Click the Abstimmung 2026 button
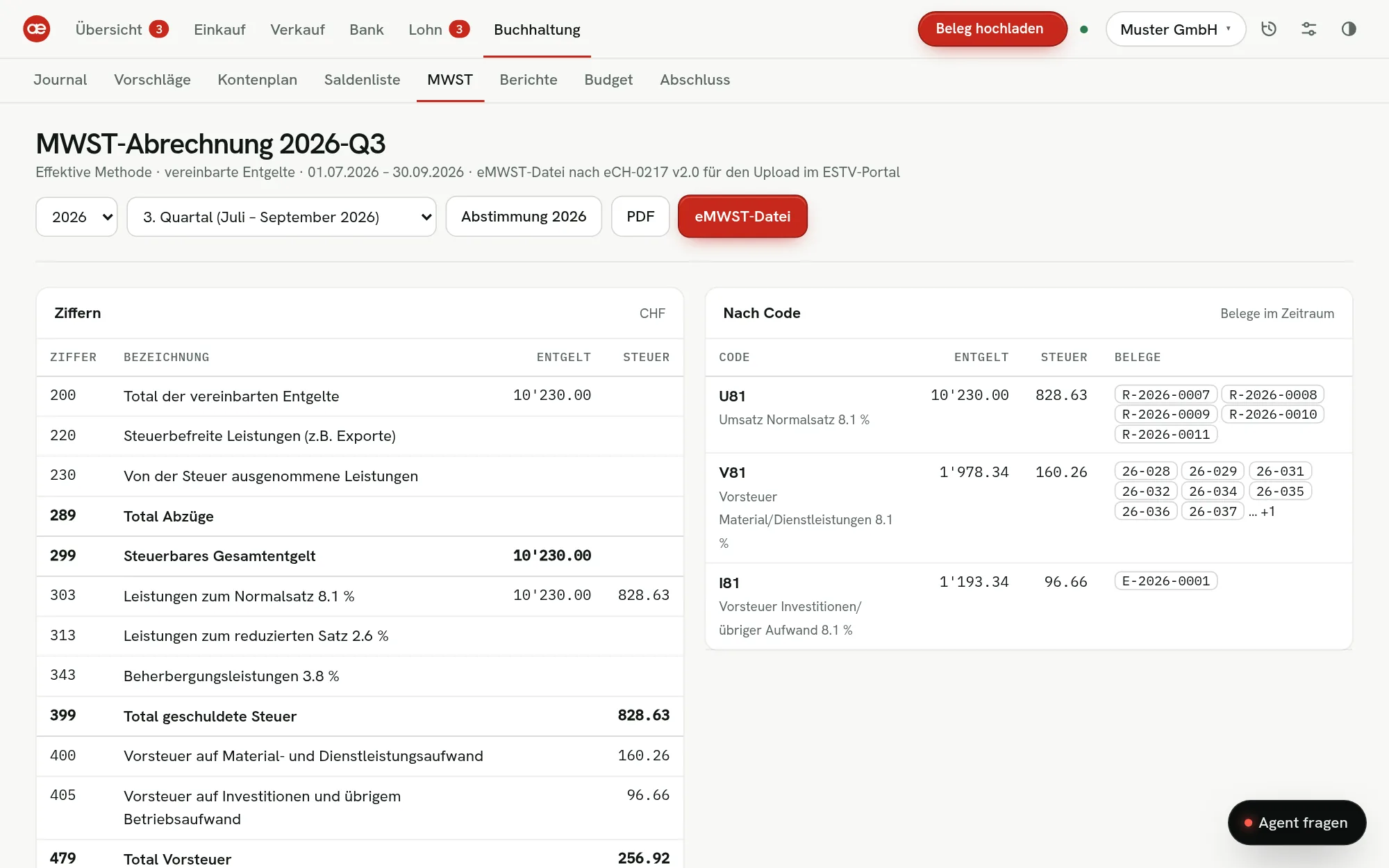Viewport: 1389px width, 868px height. coord(524,217)
